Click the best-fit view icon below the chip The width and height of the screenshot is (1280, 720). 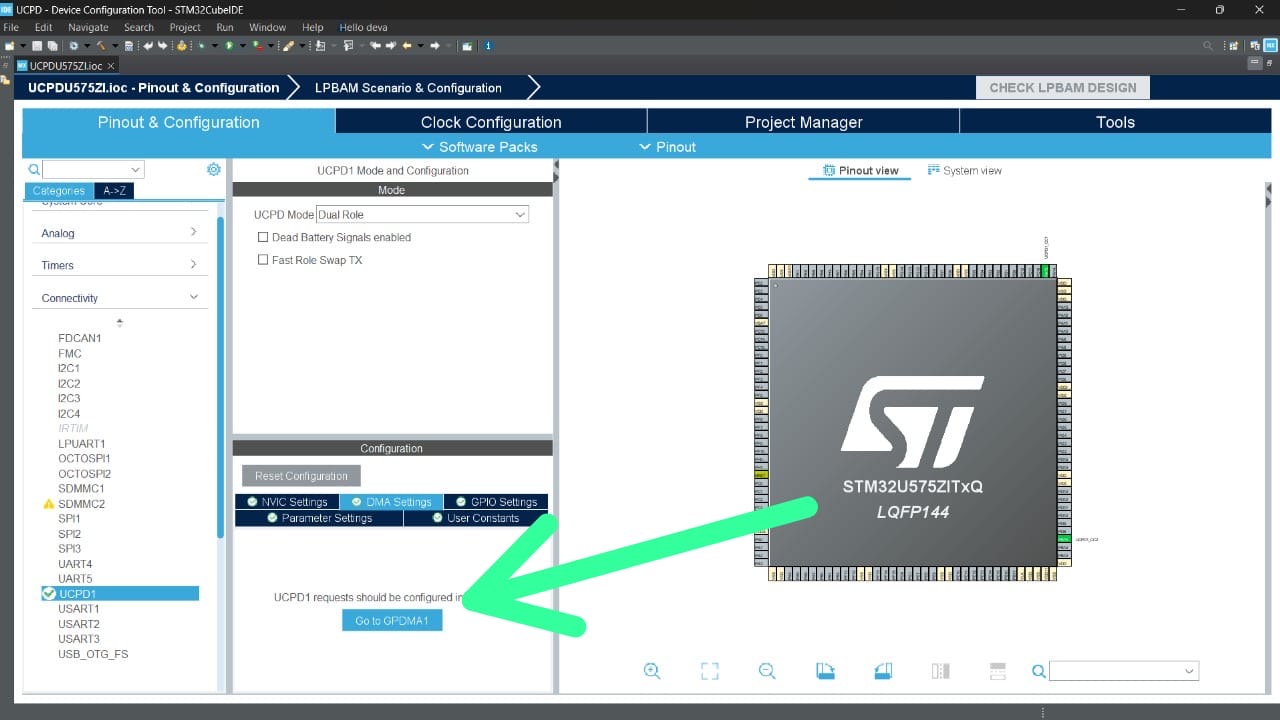(x=710, y=671)
